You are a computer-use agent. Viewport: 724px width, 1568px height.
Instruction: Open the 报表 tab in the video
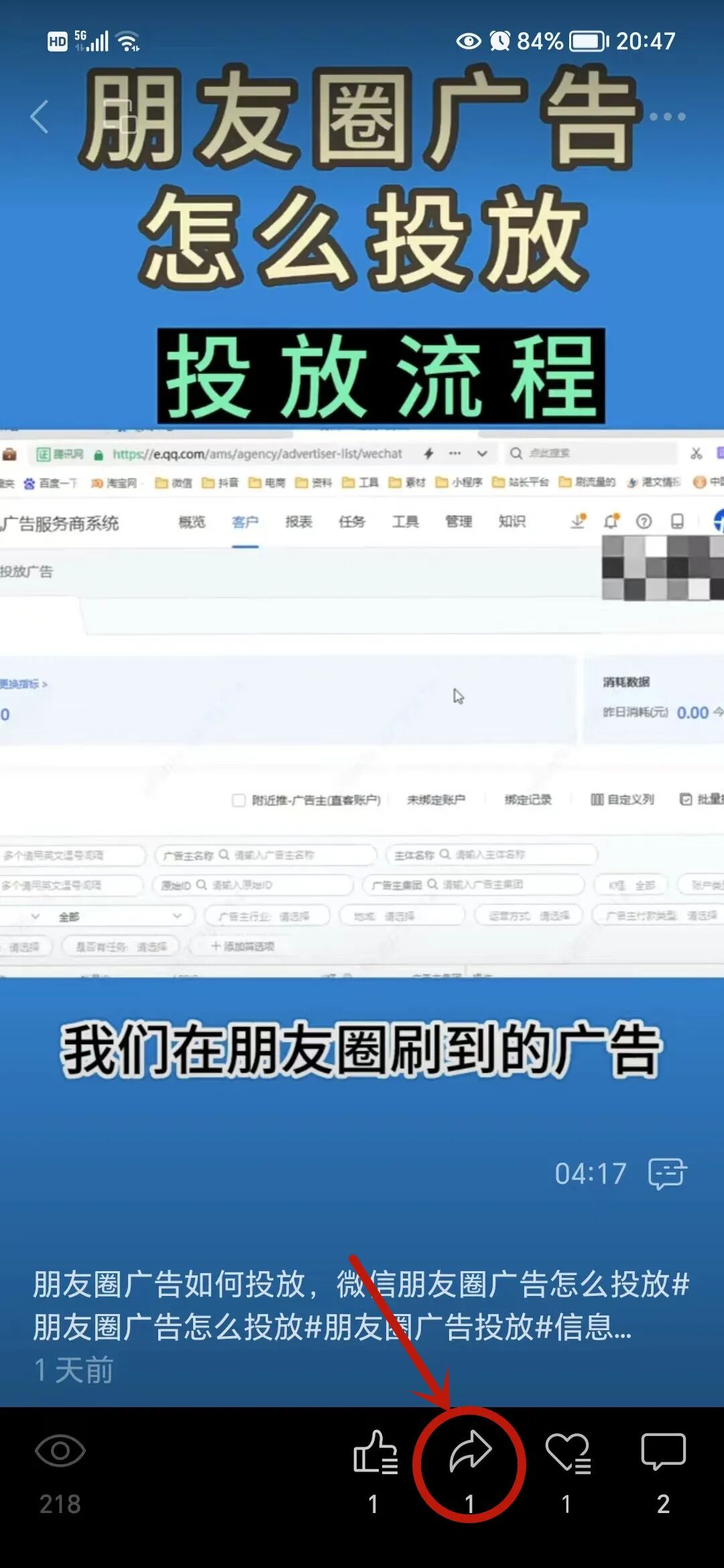click(x=298, y=522)
